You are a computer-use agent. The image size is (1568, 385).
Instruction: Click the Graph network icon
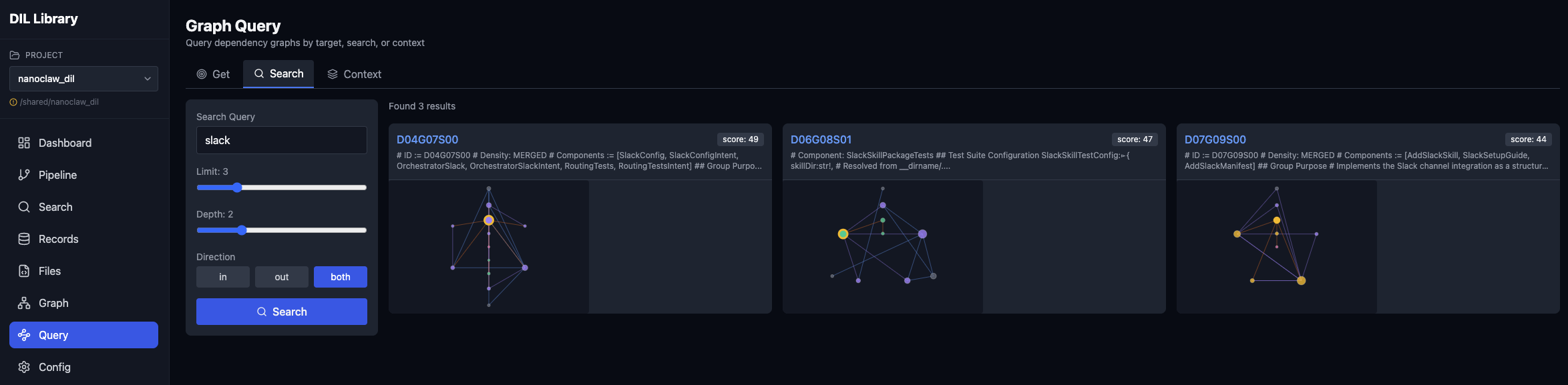[x=24, y=303]
